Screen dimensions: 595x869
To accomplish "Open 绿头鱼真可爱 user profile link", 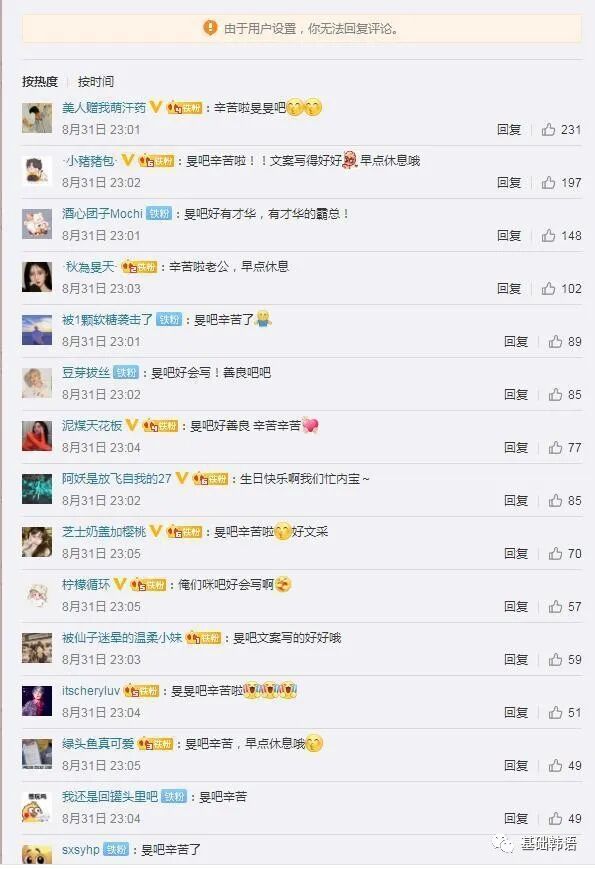I will coord(98,744).
